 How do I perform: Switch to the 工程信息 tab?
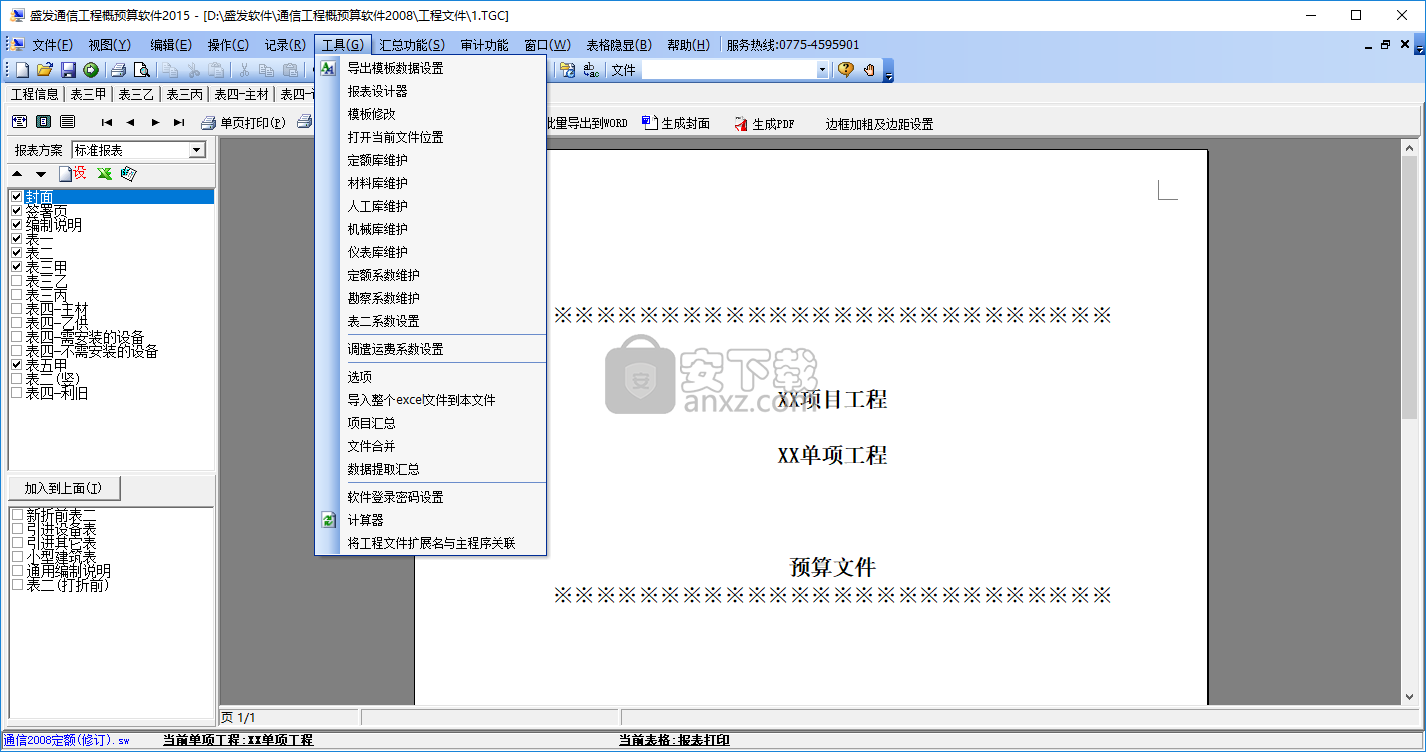coord(35,94)
